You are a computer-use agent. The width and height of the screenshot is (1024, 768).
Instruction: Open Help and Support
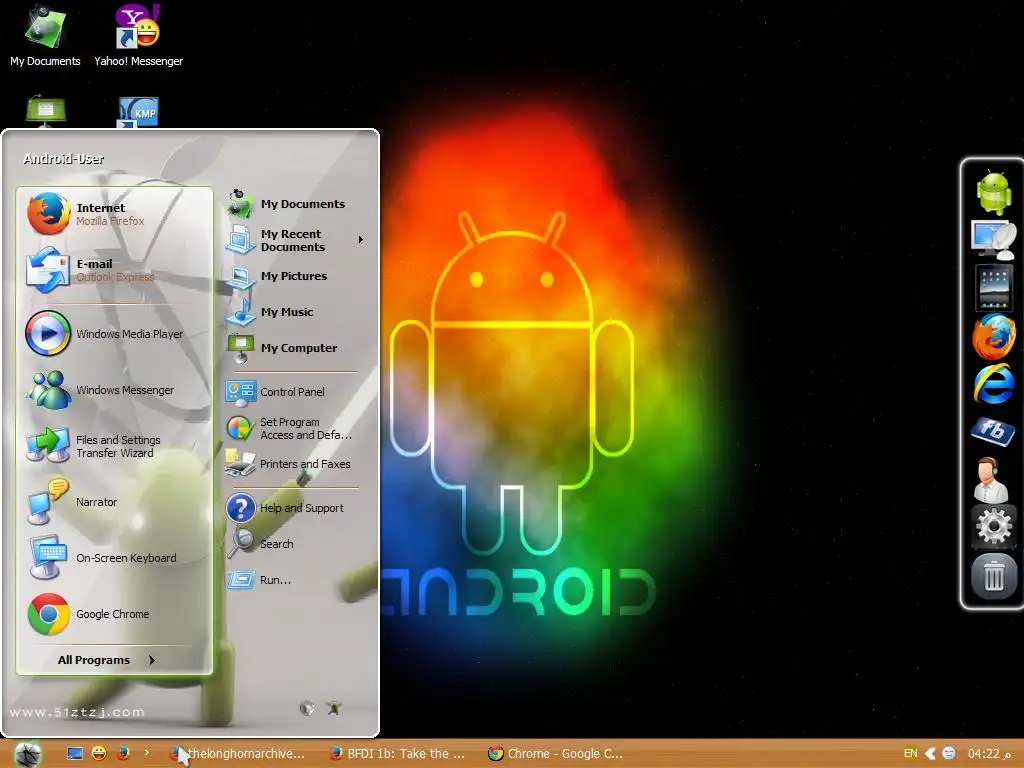click(x=295, y=508)
